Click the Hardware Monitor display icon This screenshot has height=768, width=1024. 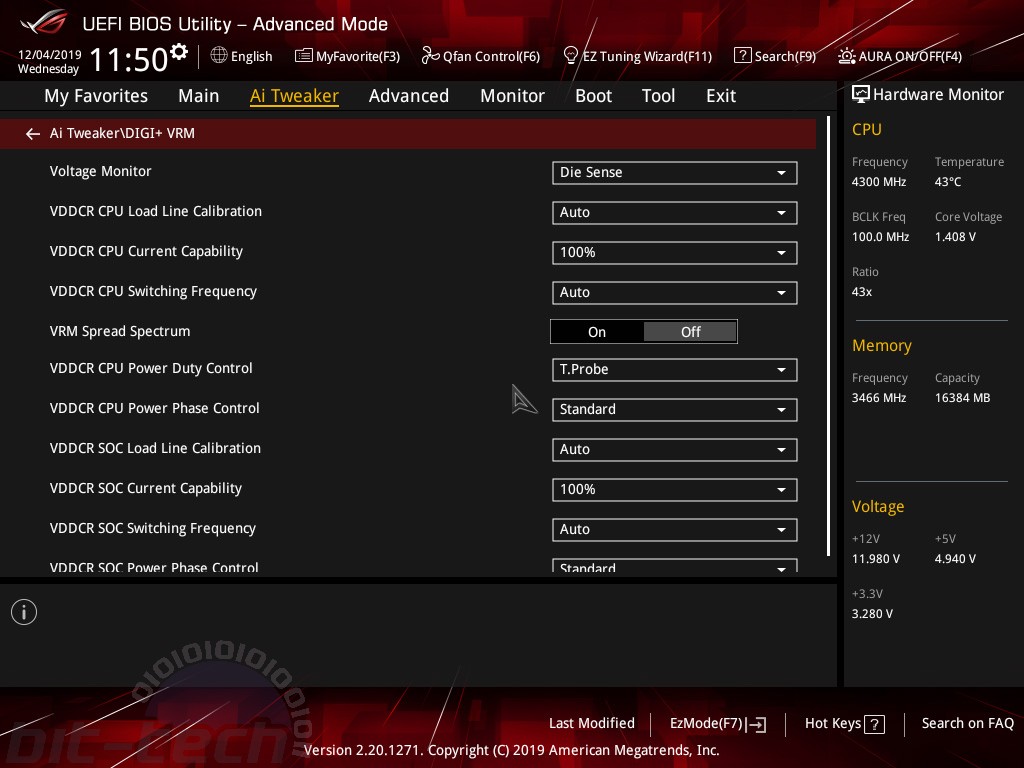pyautogui.click(x=861, y=95)
